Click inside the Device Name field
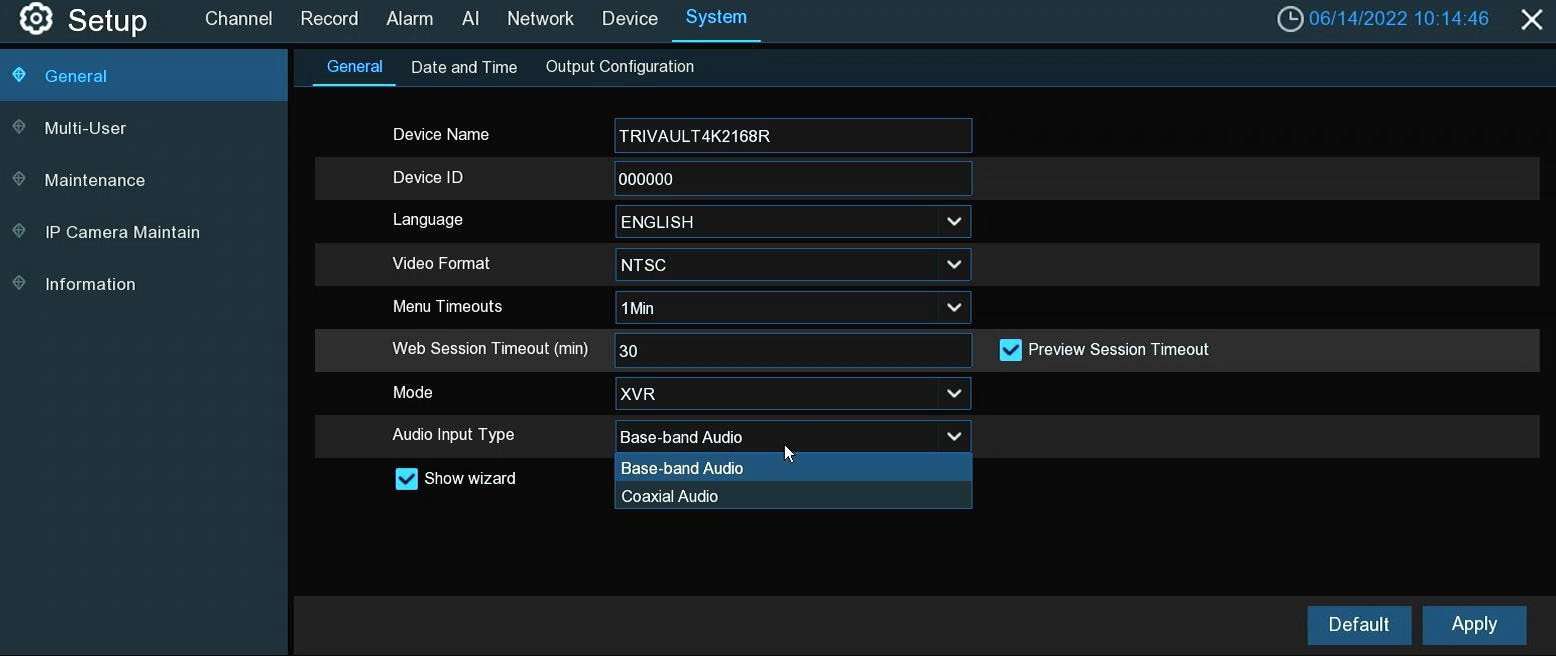 791,135
